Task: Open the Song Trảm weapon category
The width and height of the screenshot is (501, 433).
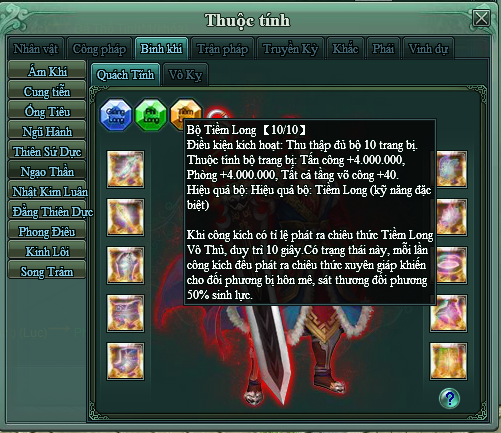Action: pos(47,271)
